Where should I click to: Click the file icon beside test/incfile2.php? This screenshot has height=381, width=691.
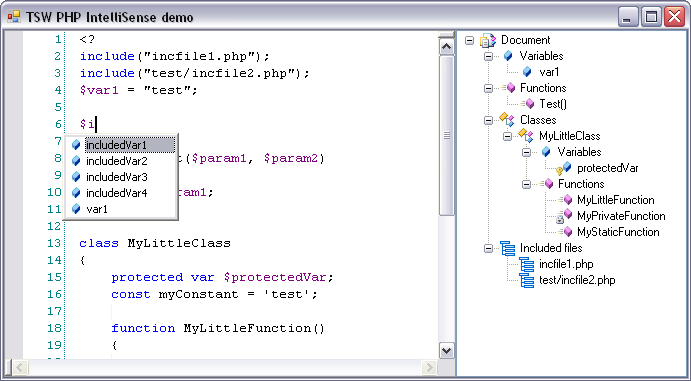coord(527,280)
